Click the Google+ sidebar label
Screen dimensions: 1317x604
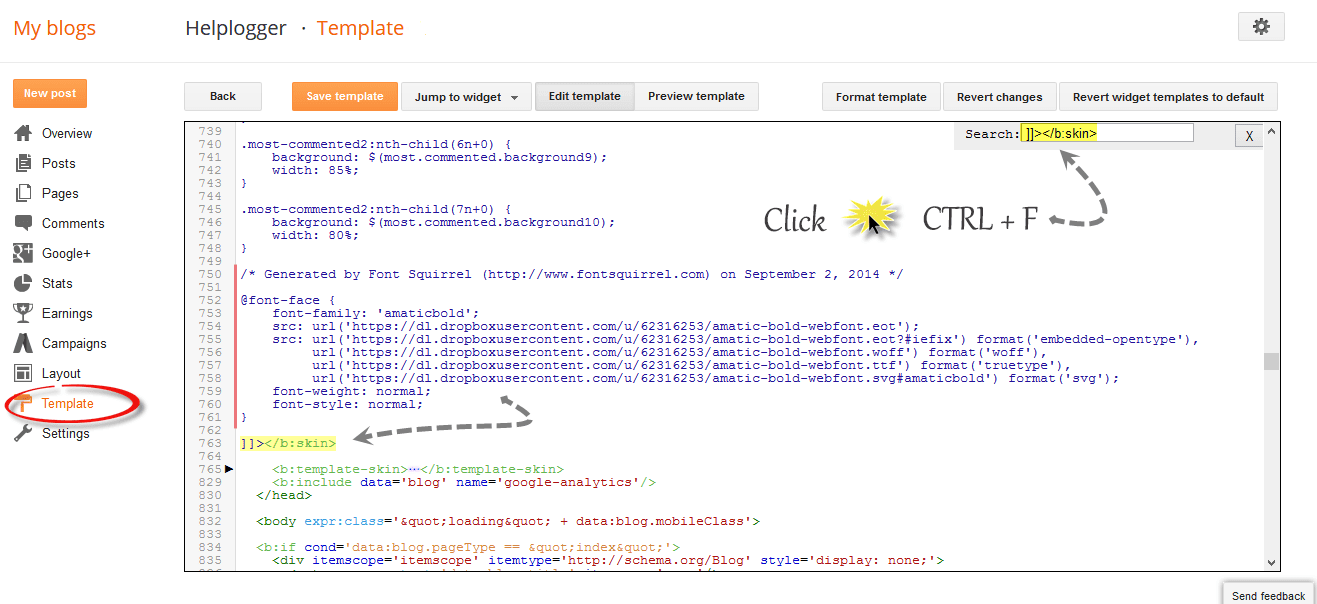pyautogui.click(x=66, y=253)
